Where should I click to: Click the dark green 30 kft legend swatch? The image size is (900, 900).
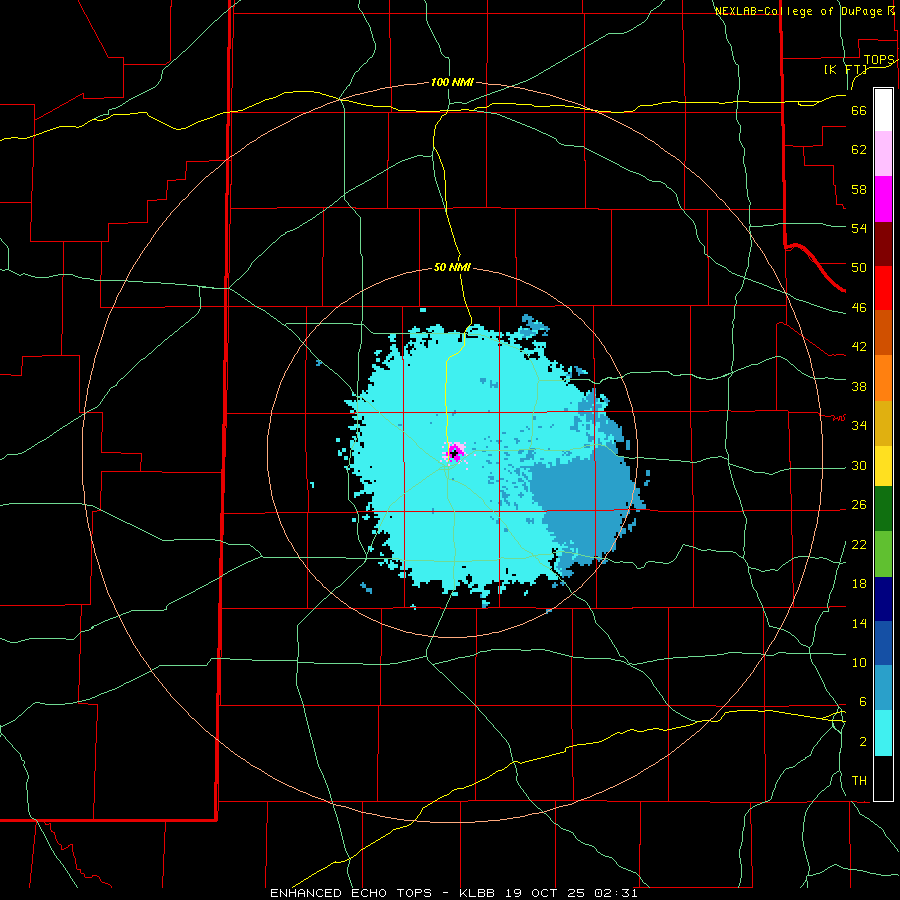[x=883, y=509]
